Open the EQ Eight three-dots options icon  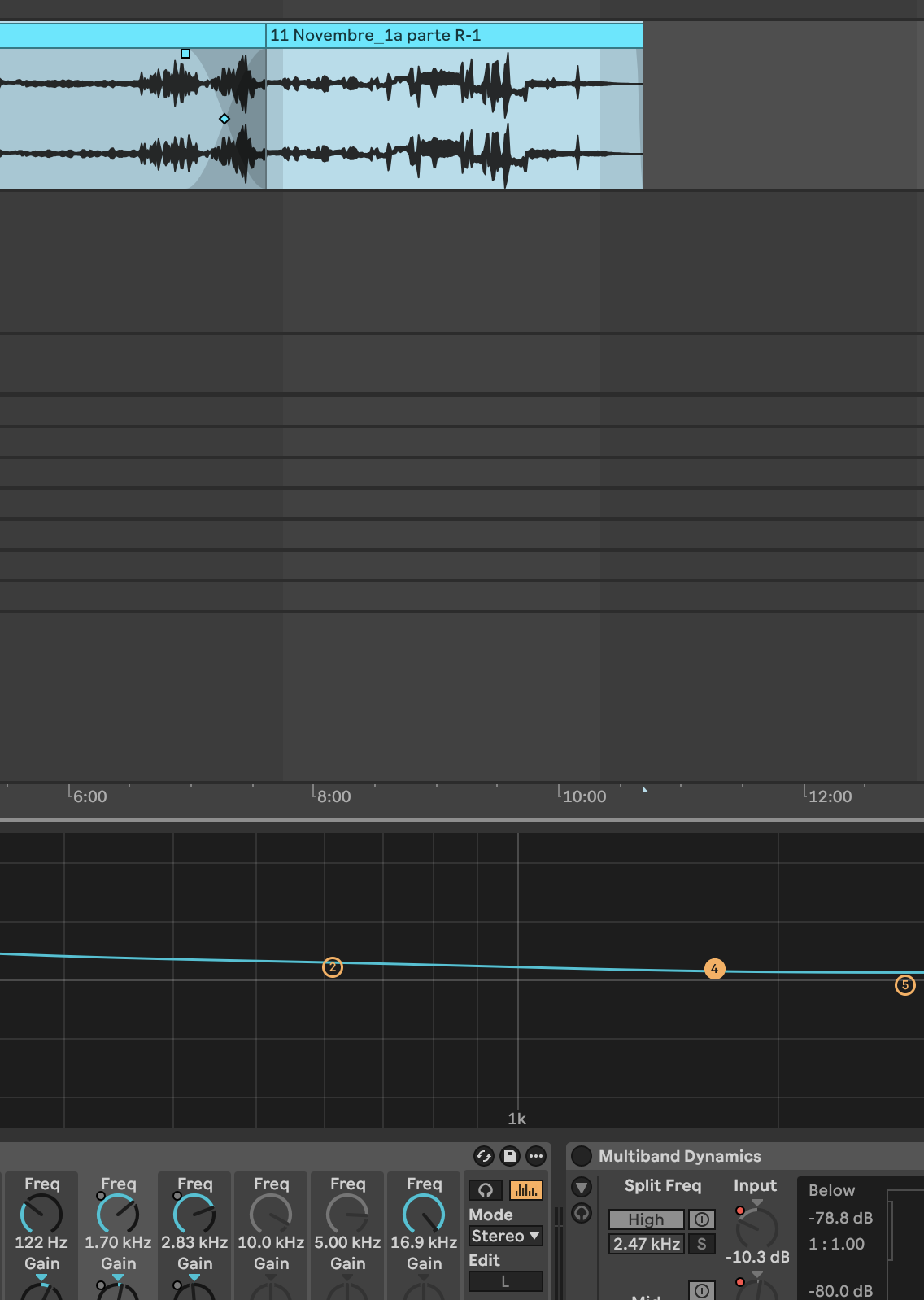[536, 1156]
